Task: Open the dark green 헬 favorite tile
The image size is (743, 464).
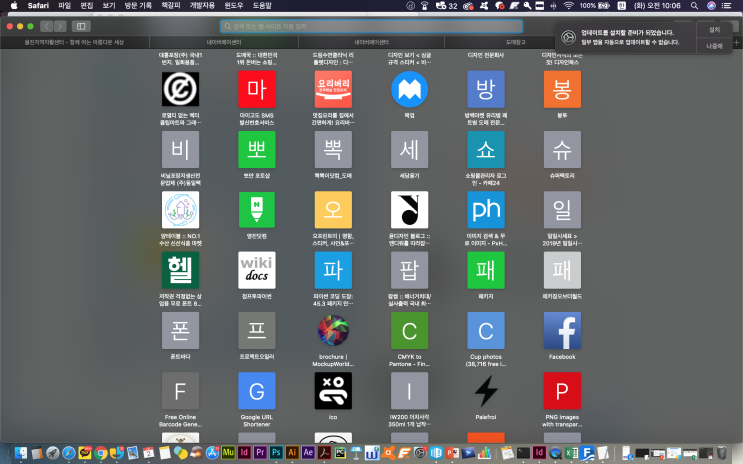Action: pos(180,270)
